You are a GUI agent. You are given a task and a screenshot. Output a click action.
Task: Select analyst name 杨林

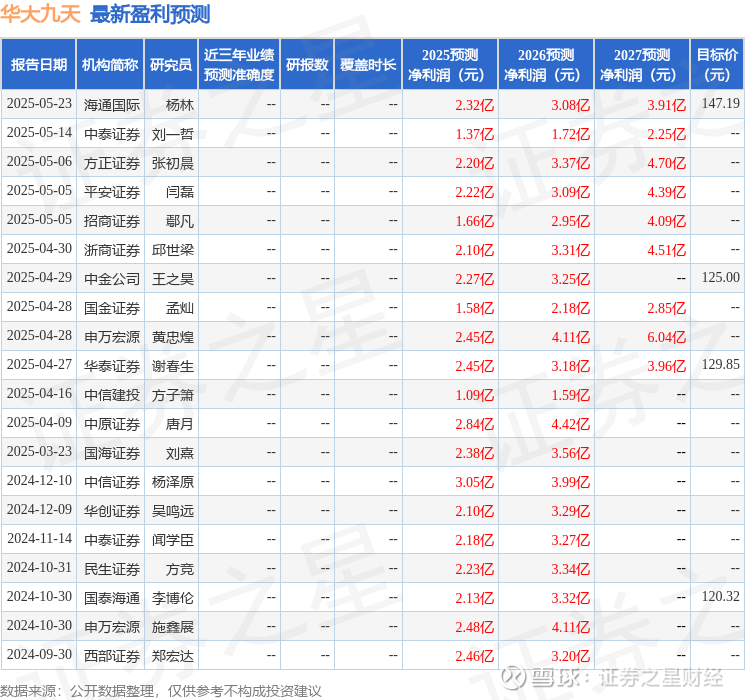click(x=180, y=105)
